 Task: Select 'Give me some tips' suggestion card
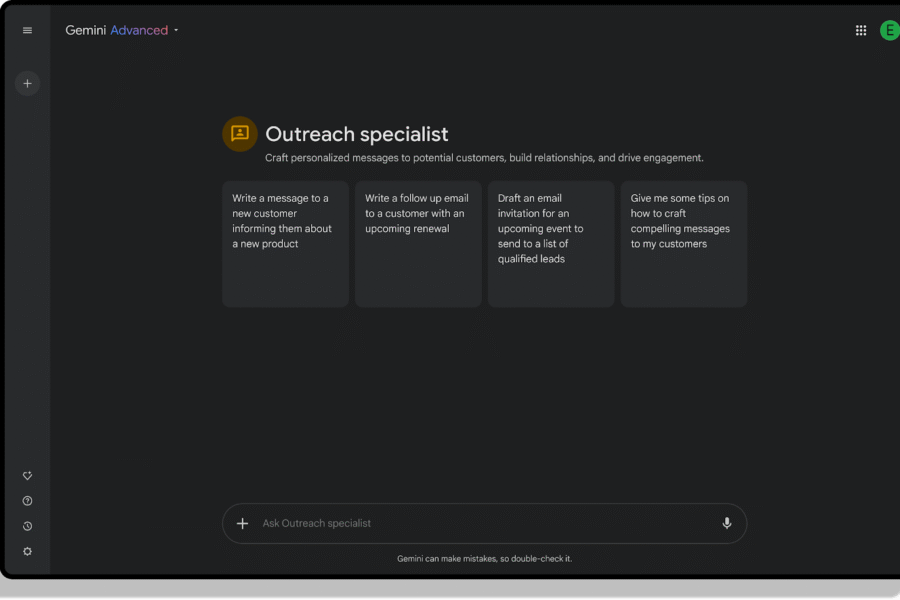684,244
